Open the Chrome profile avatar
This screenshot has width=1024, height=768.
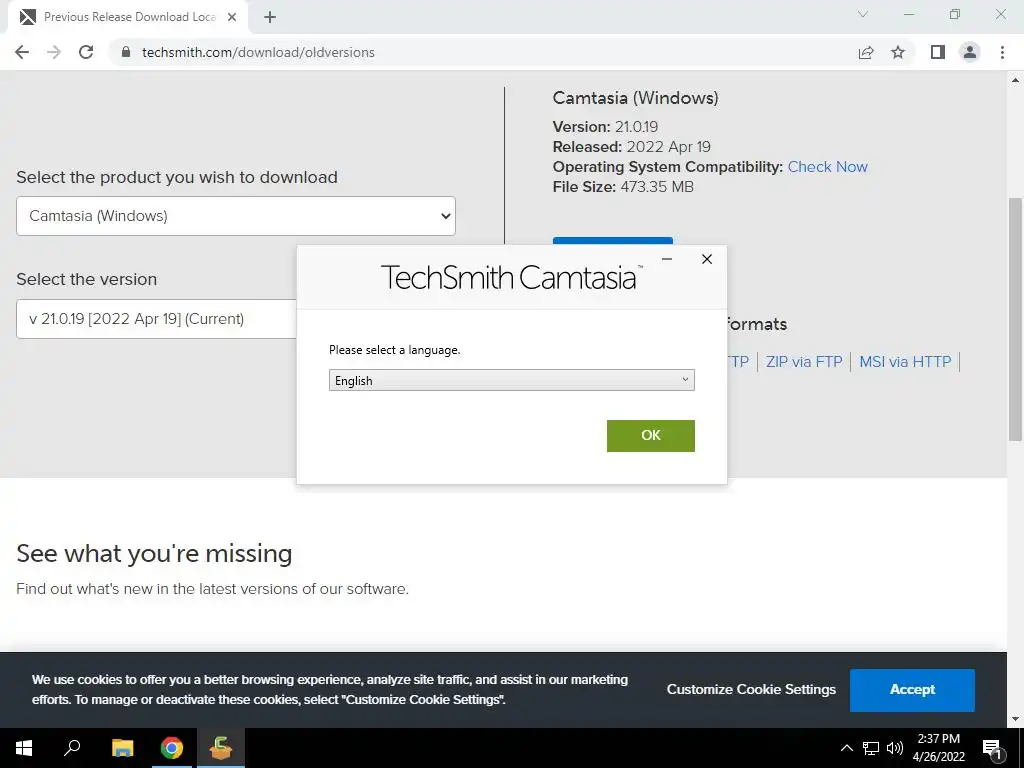pyautogui.click(x=970, y=52)
